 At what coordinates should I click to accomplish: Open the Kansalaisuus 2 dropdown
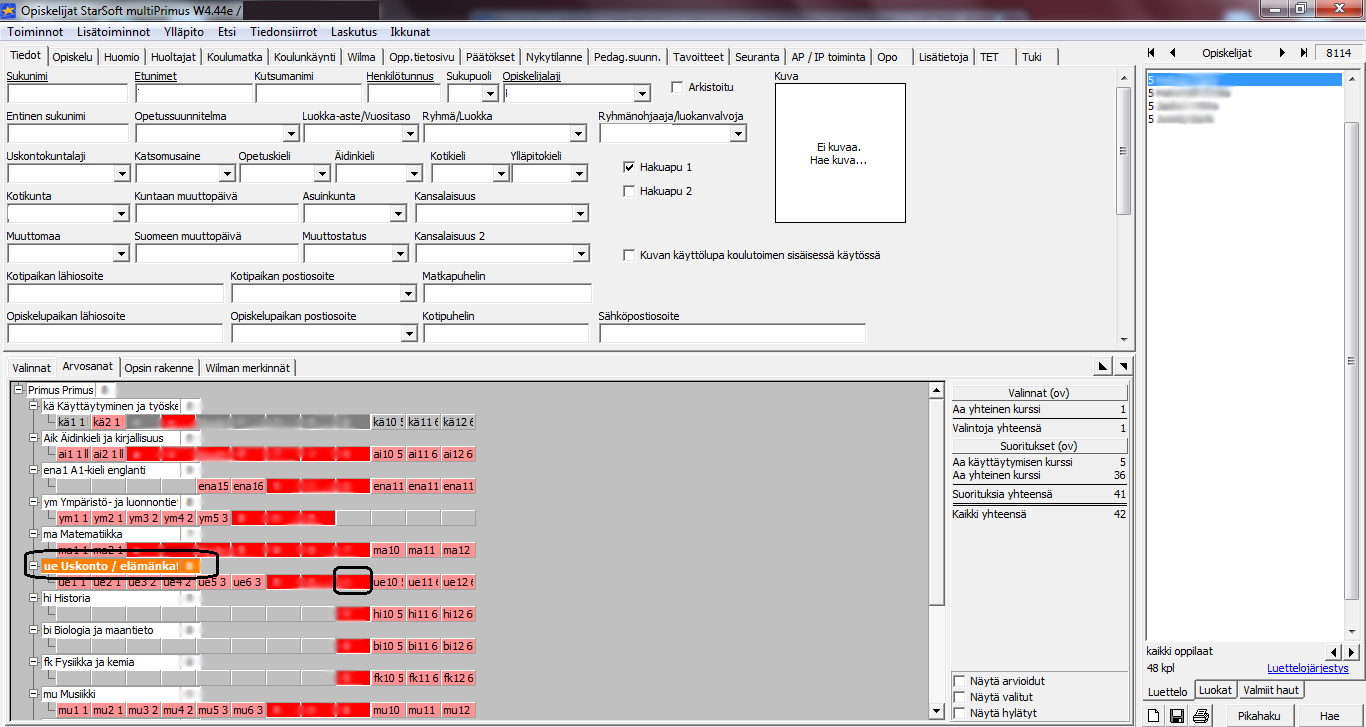pos(579,254)
